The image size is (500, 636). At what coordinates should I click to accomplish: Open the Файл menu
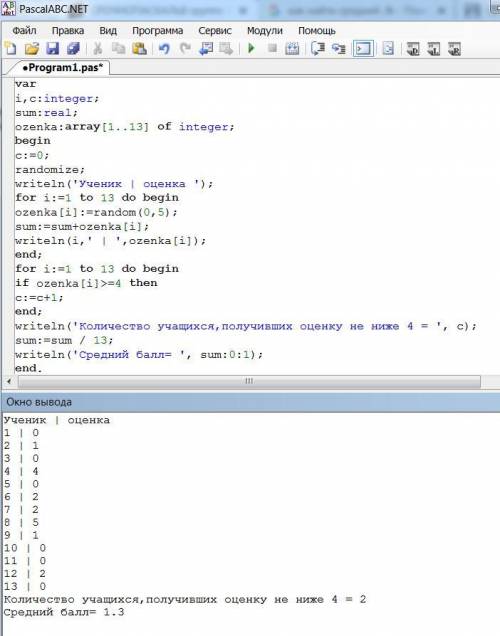pyautogui.click(x=24, y=31)
